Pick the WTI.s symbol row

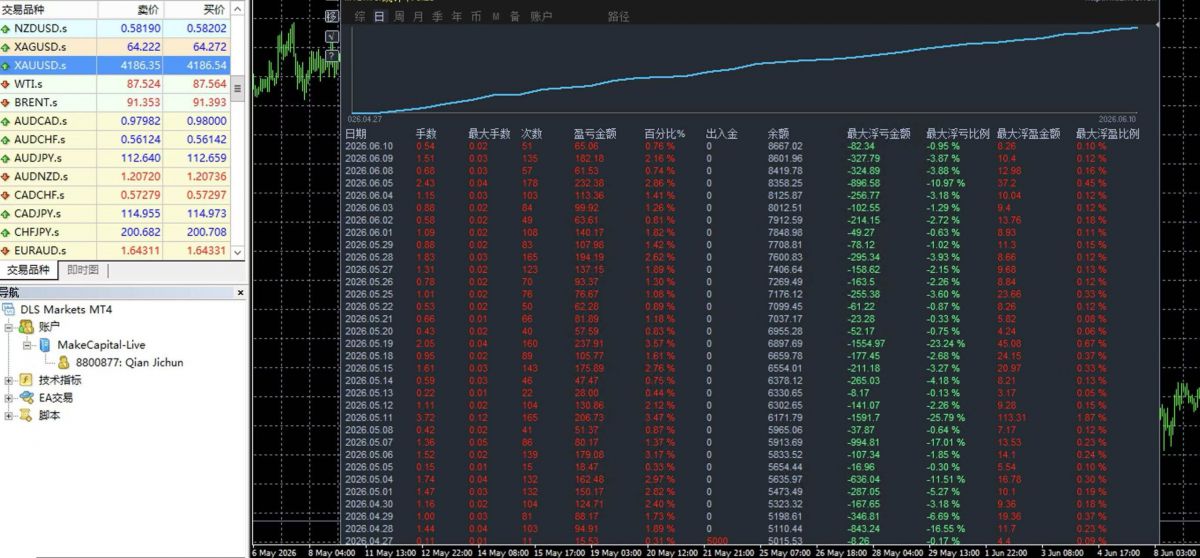click(x=115, y=84)
